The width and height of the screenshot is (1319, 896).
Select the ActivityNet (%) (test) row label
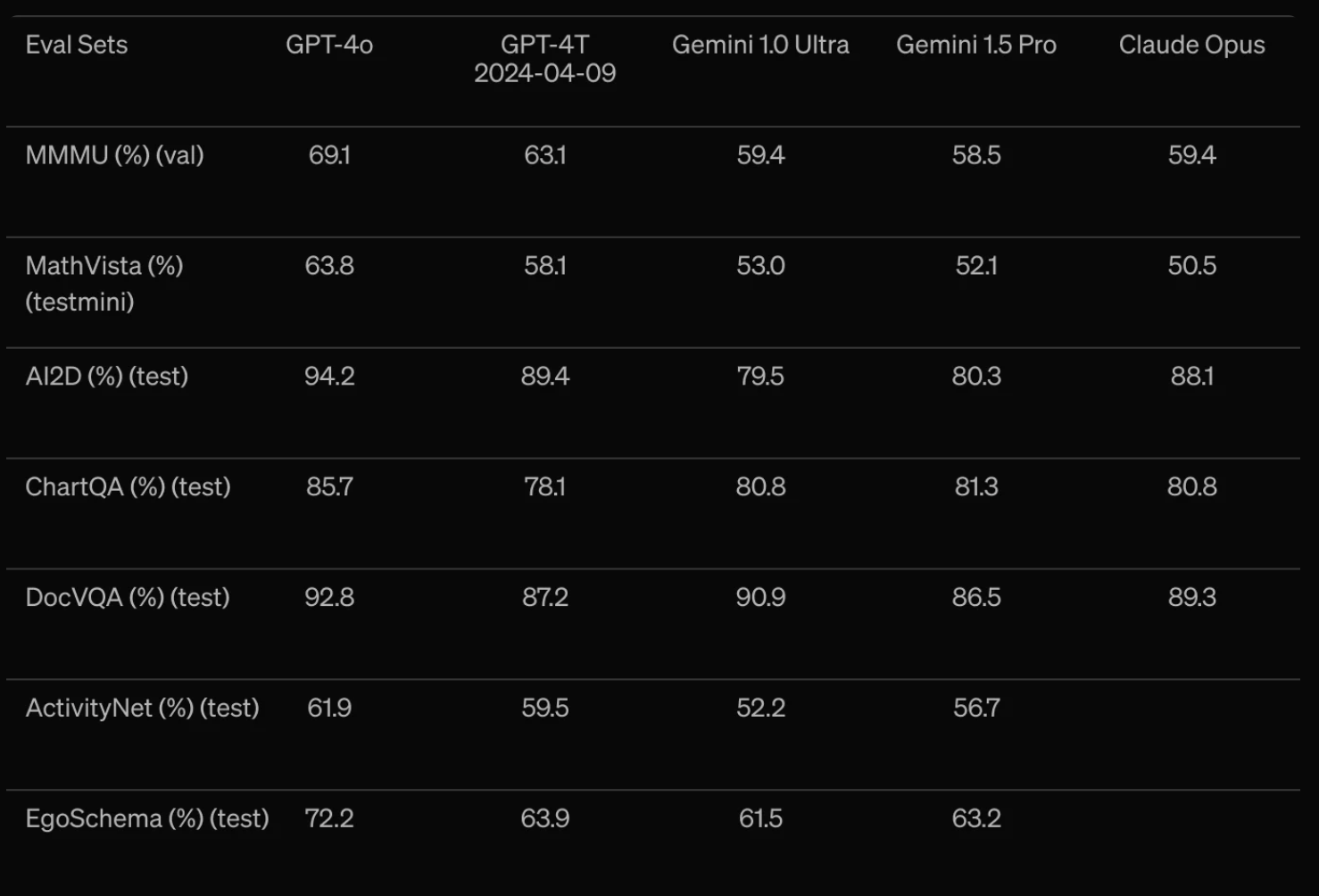click(143, 709)
